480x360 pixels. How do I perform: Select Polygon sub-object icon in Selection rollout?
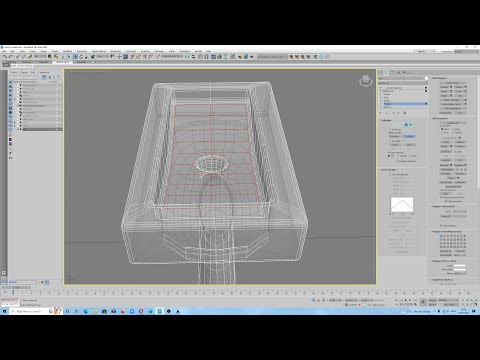(x=406, y=125)
